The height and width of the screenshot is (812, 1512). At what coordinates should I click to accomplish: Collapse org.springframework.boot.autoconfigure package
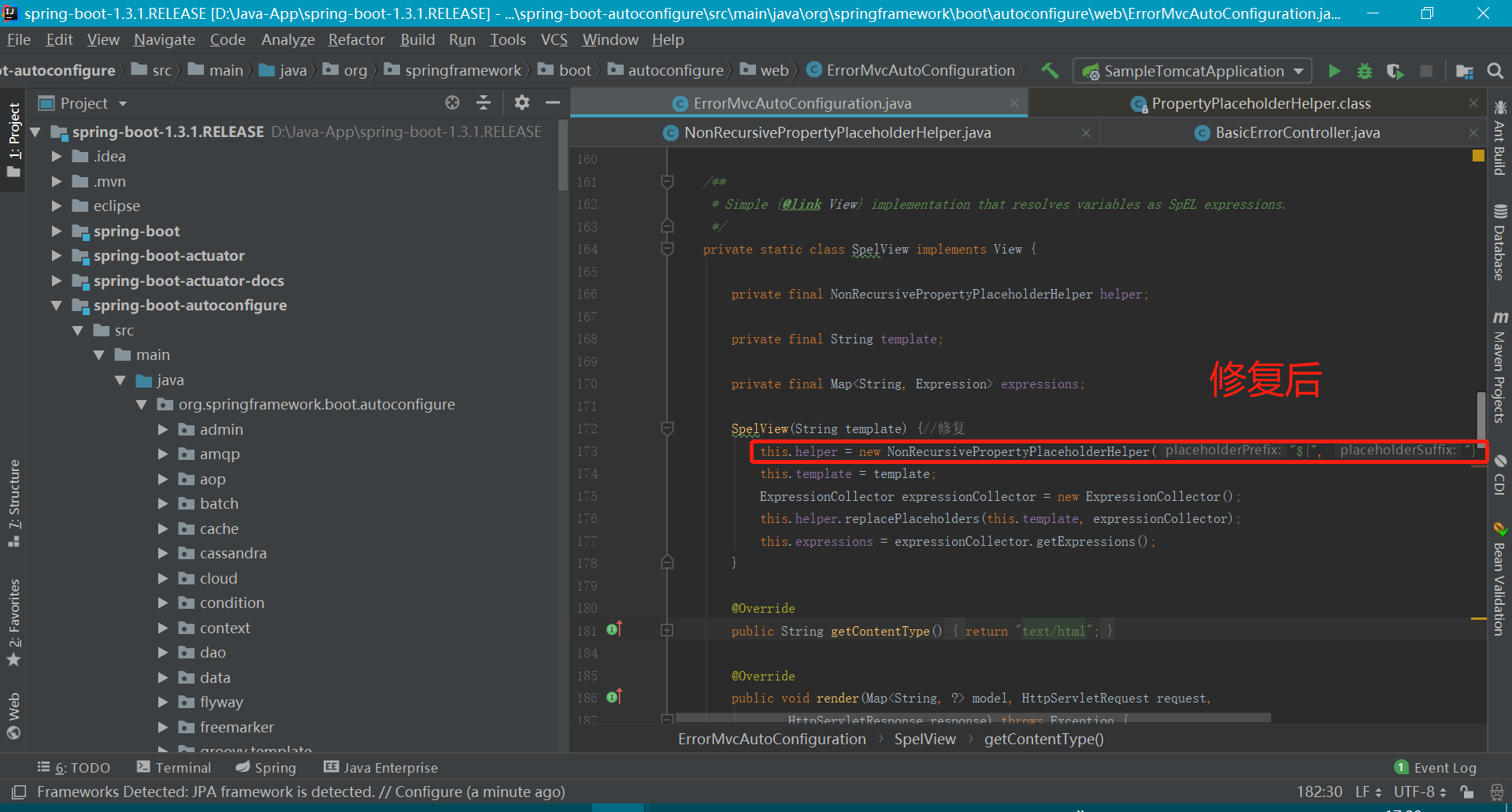142,405
